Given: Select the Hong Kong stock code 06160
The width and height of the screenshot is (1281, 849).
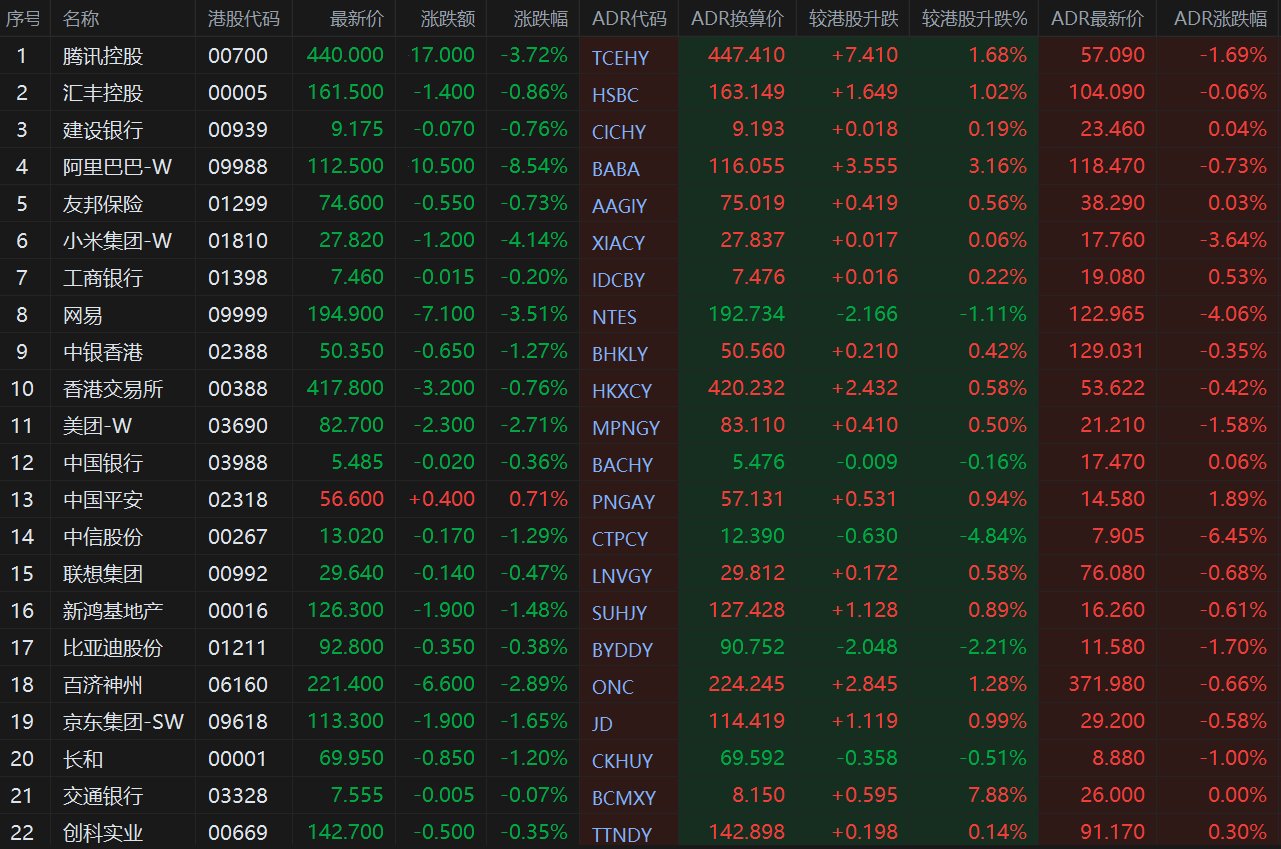Looking at the screenshot, I should tap(238, 685).
